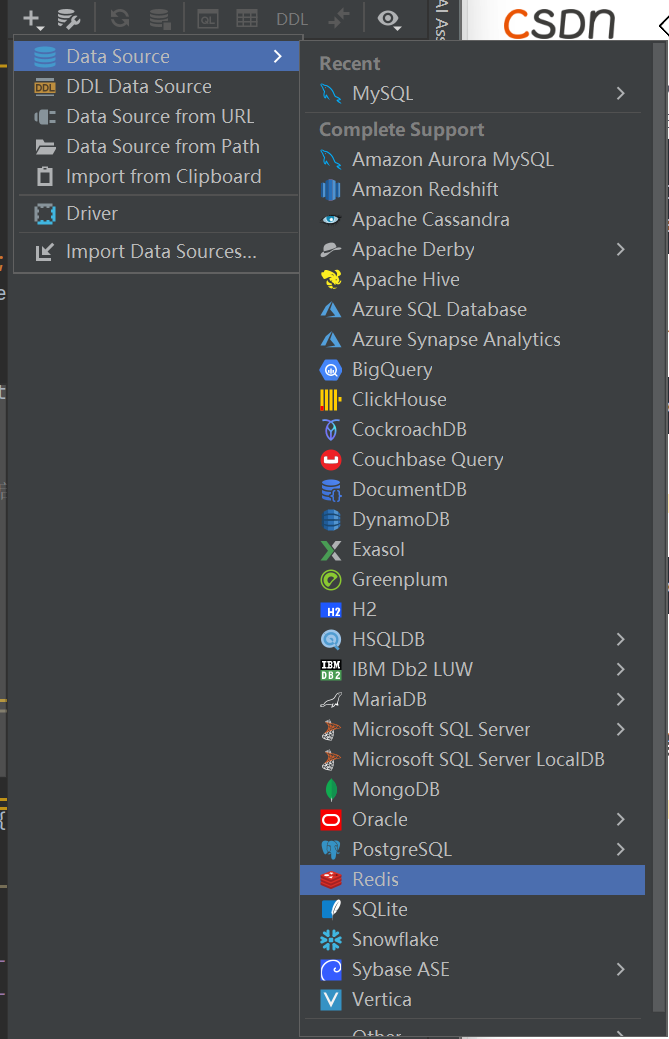Click the table editor icon in toolbar
The height and width of the screenshot is (1039, 669).
tap(247, 19)
